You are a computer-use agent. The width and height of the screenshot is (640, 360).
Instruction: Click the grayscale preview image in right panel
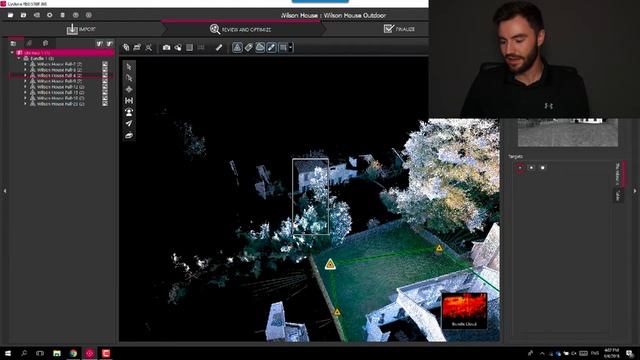point(568,133)
